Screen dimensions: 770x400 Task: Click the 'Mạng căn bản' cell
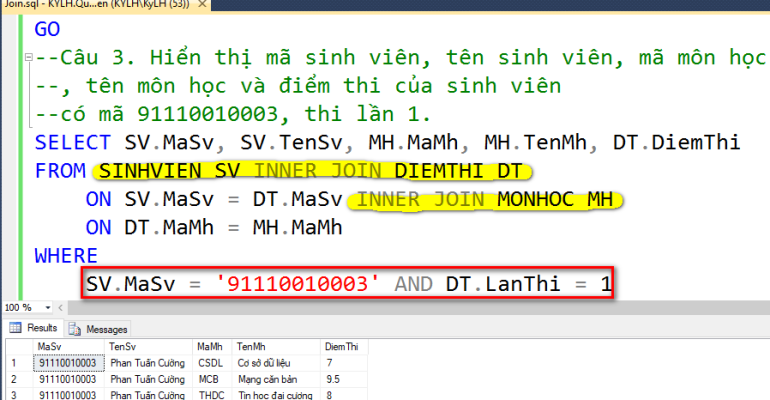tap(276, 379)
